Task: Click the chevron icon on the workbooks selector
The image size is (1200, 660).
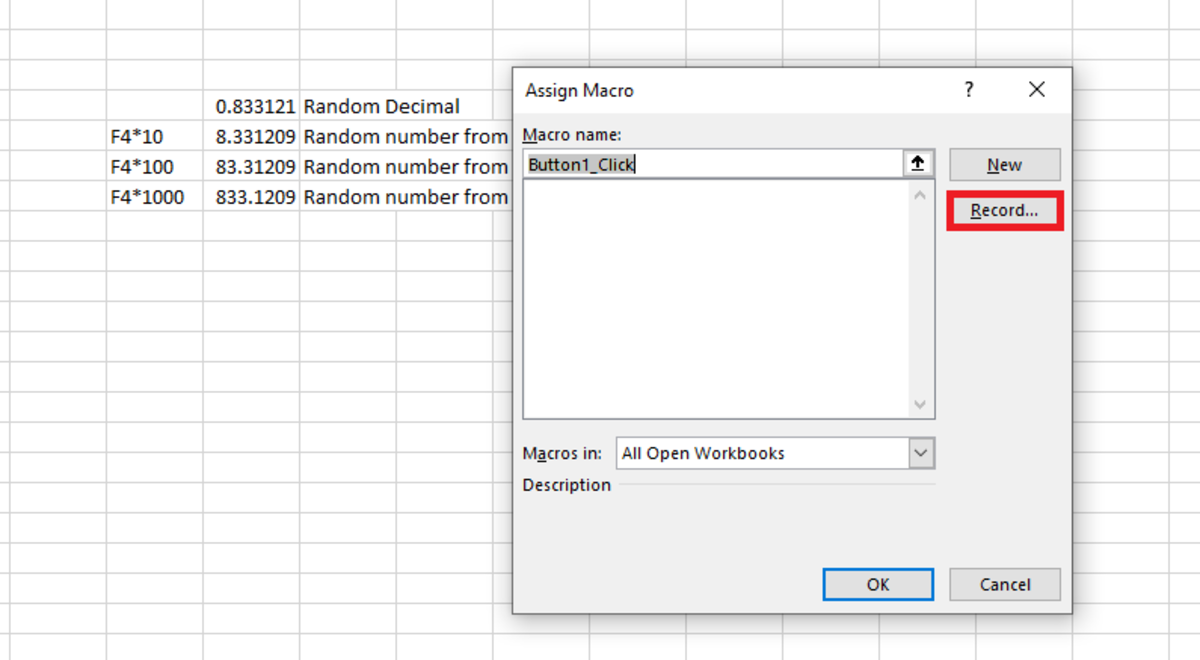Action: (920, 453)
